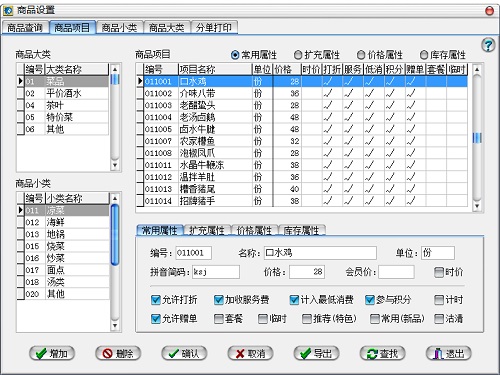
Task: Select 平价酒水 in the 商品大类 list
Action: [x=63, y=93]
